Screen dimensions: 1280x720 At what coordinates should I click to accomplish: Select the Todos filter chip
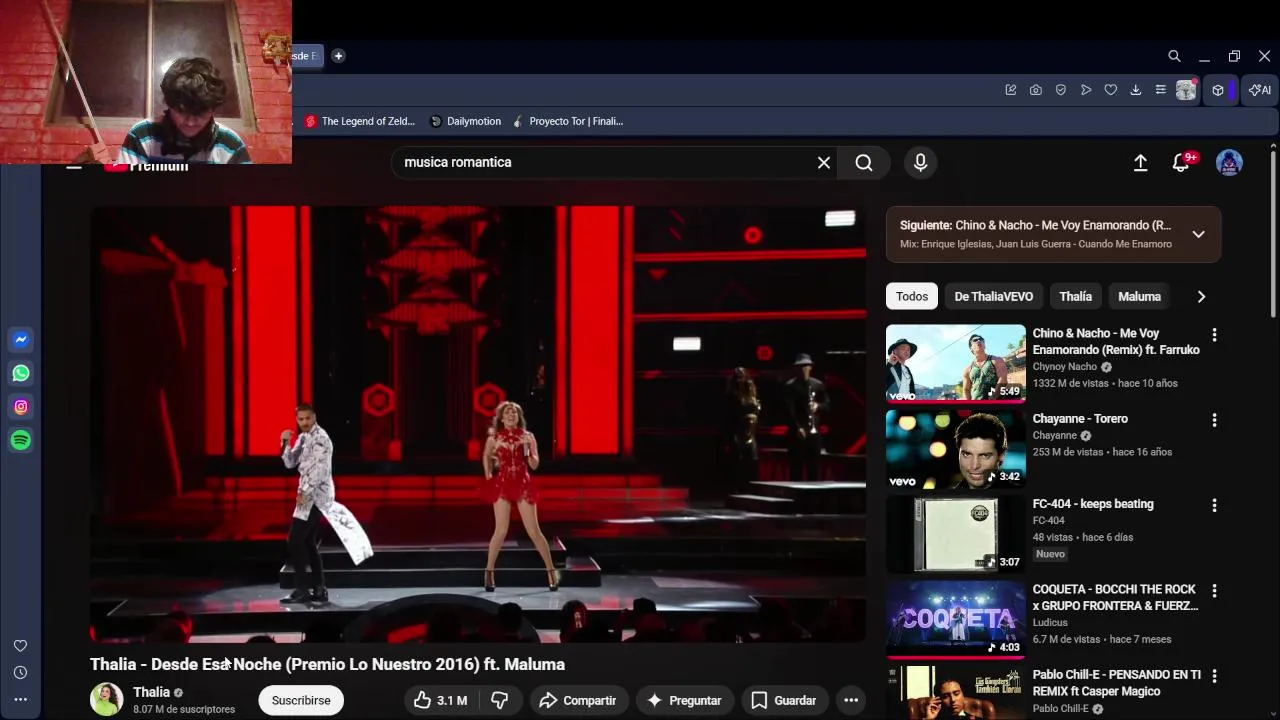pos(912,297)
